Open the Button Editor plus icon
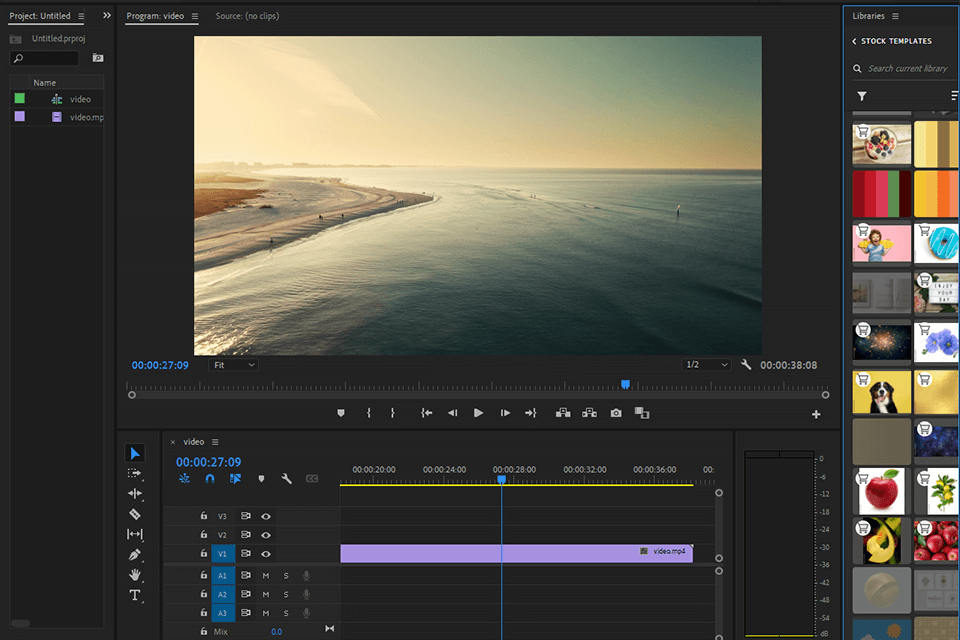This screenshot has height=640, width=960. click(x=816, y=415)
